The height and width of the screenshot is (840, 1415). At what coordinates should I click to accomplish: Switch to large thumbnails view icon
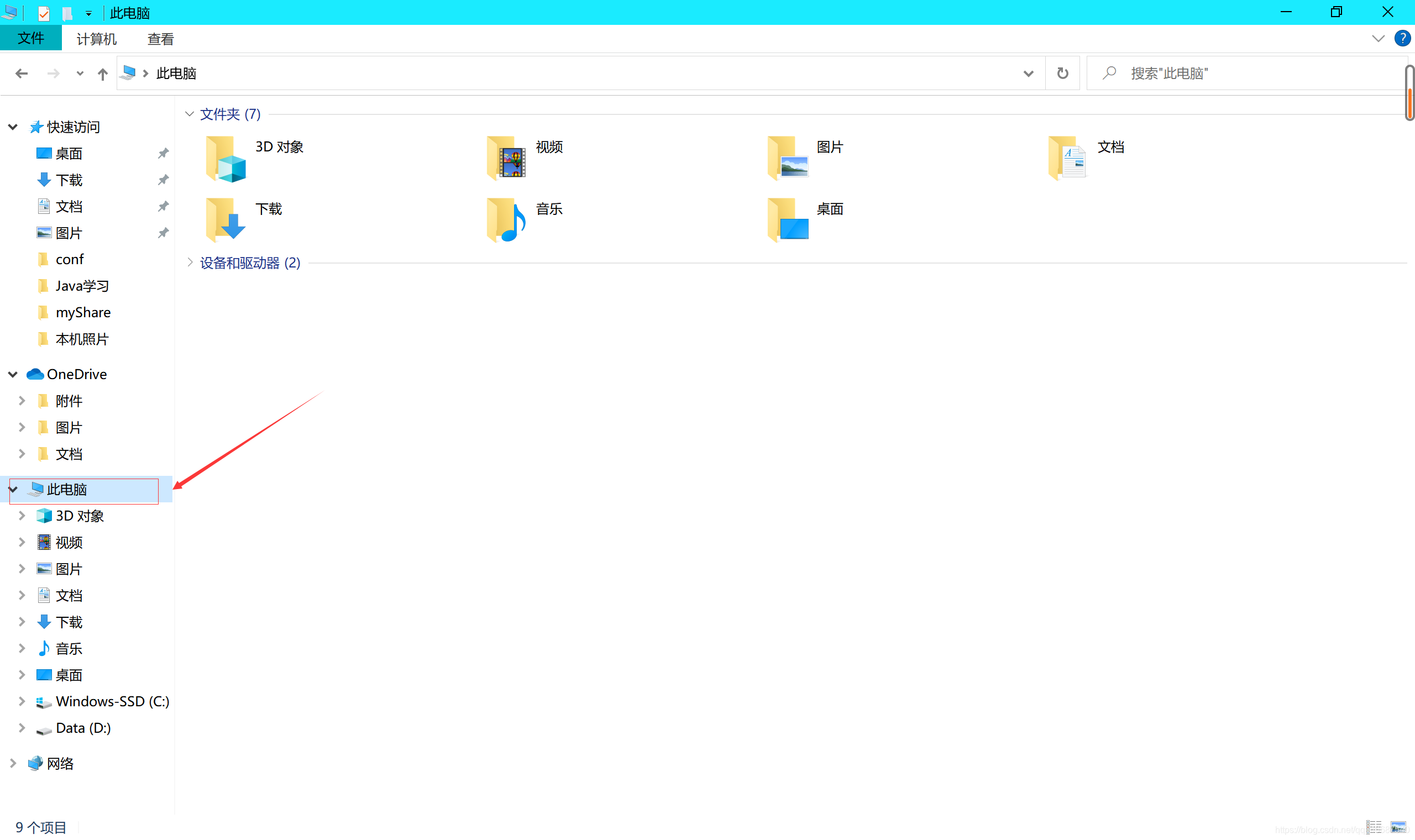click(1397, 827)
